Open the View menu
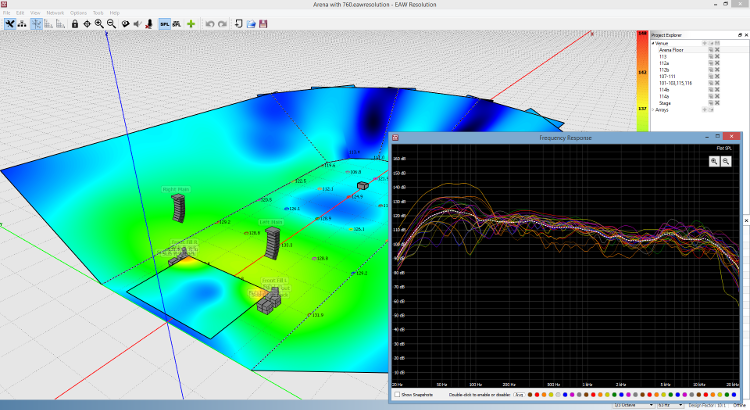750x410 pixels. click(x=35, y=13)
